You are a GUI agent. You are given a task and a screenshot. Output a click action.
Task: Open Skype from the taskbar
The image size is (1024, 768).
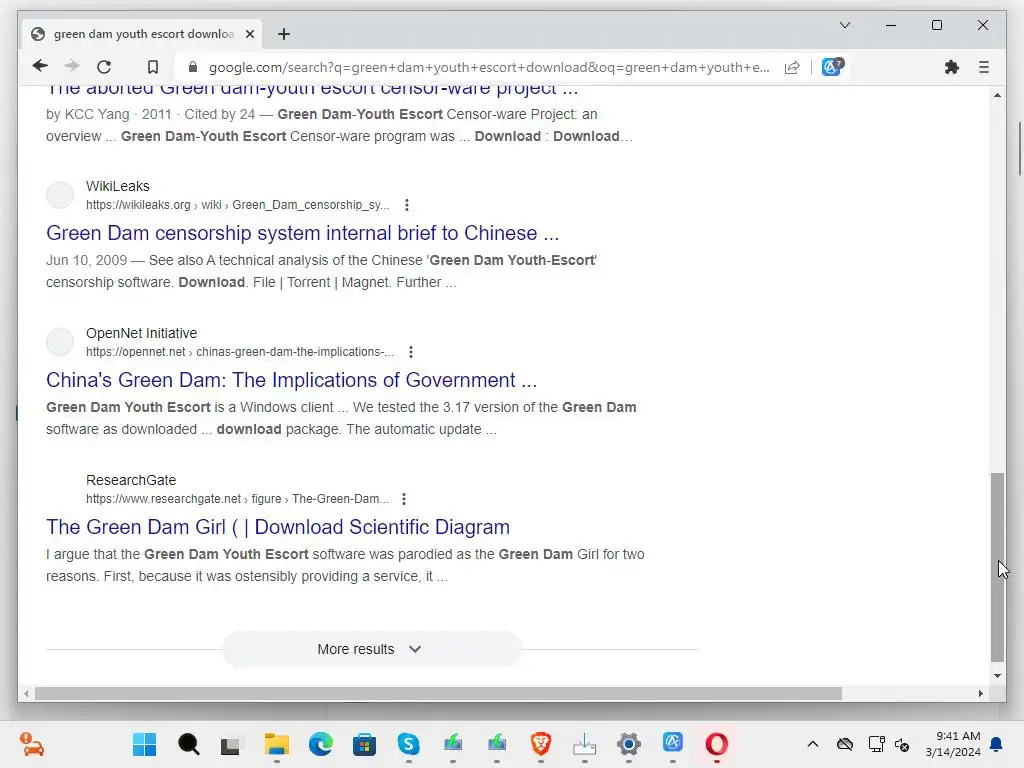coord(408,744)
